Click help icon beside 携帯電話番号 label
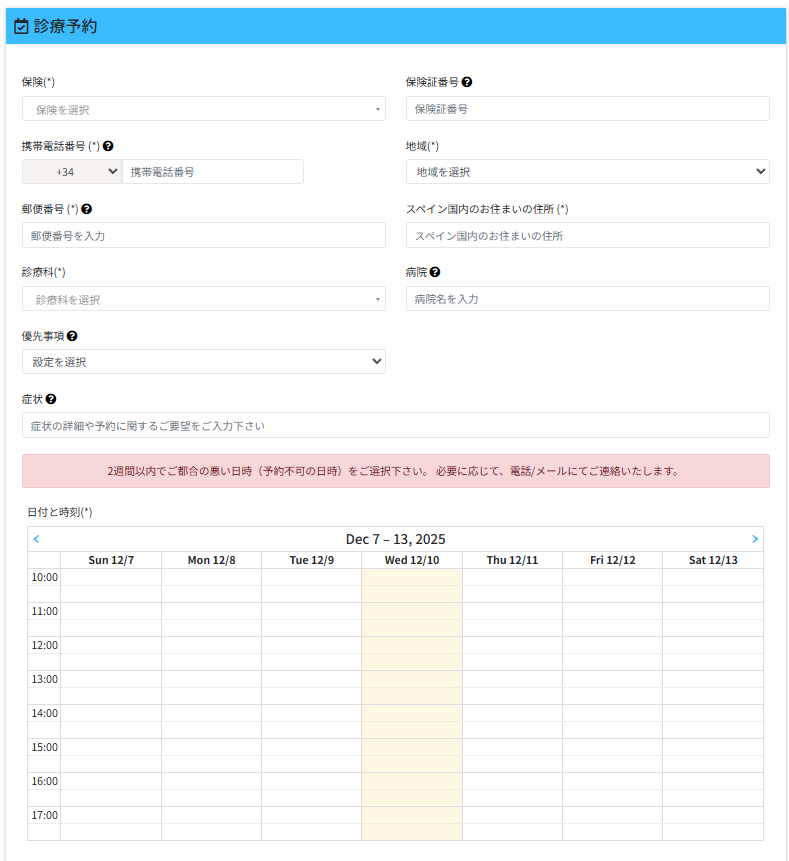This screenshot has height=861, width=789. click(108, 145)
